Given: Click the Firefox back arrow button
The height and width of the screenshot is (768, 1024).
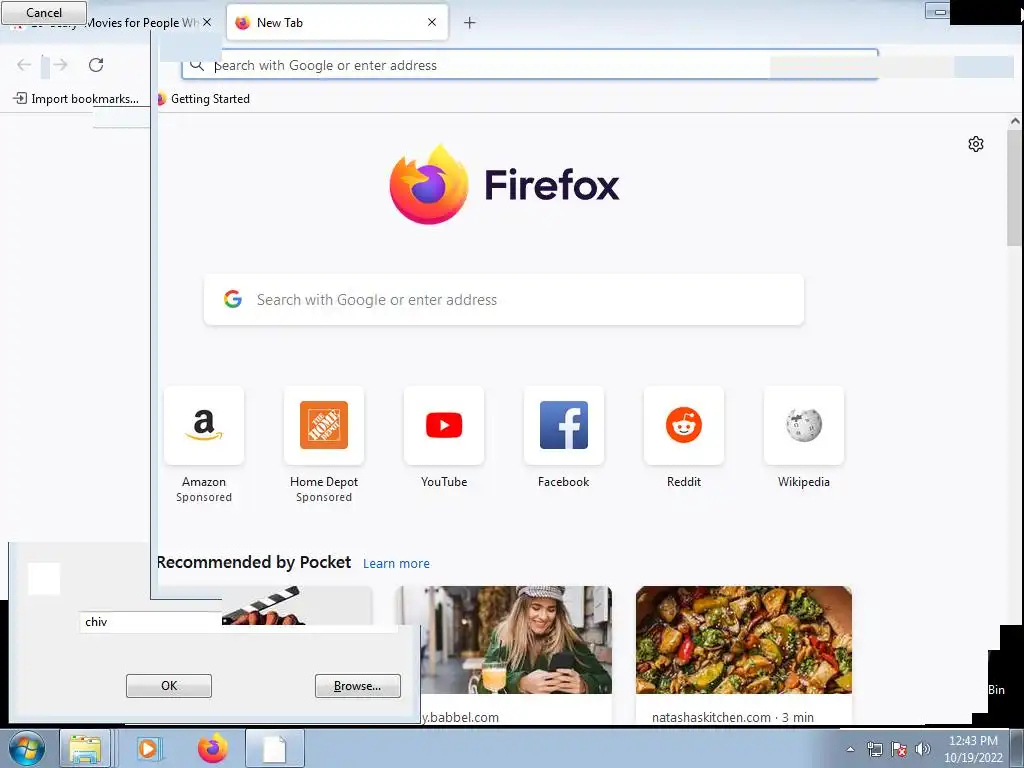Looking at the screenshot, I should (x=24, y=65).
